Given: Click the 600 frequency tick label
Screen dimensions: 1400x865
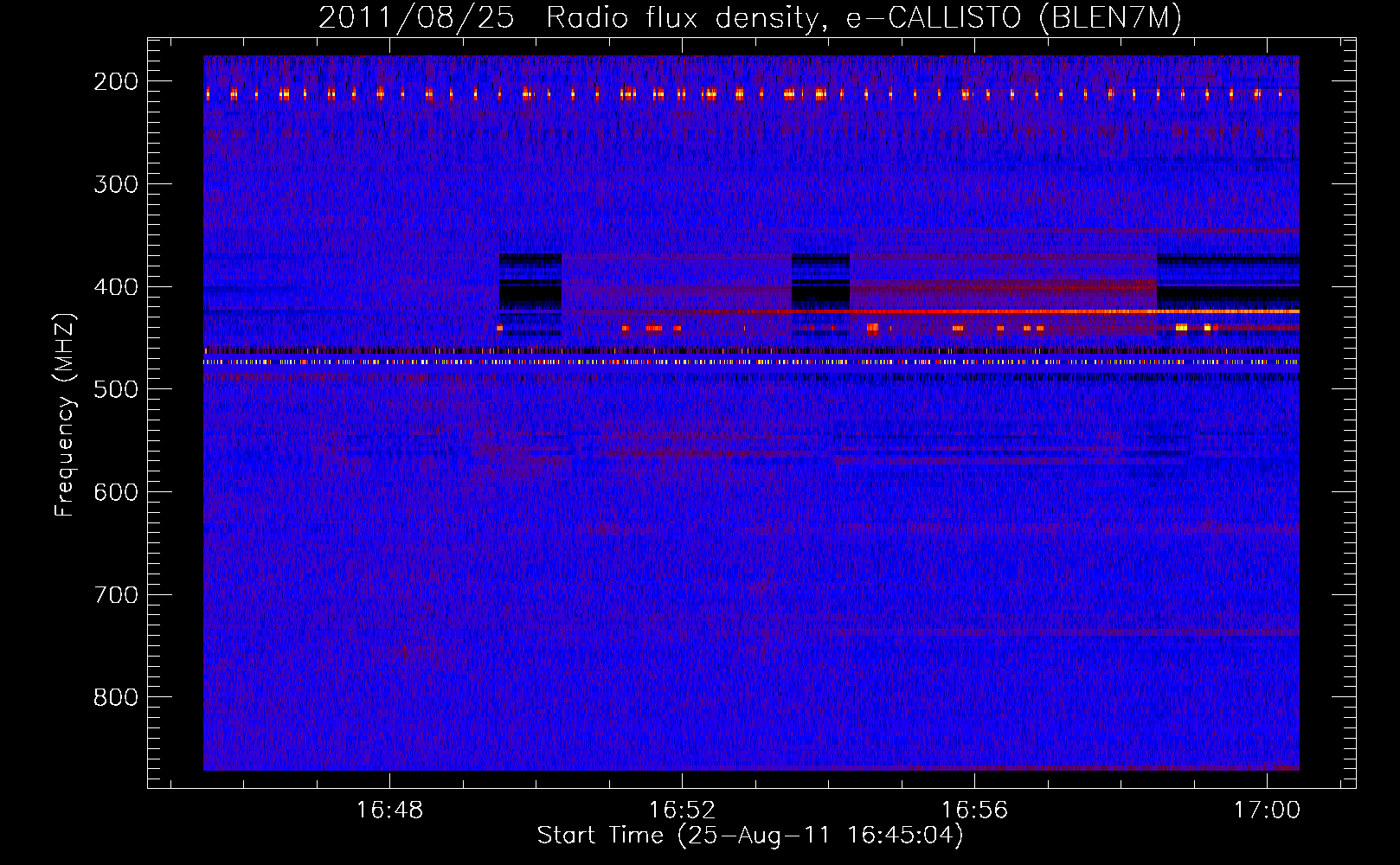Looking at the screenshot, I should point(115,492).
